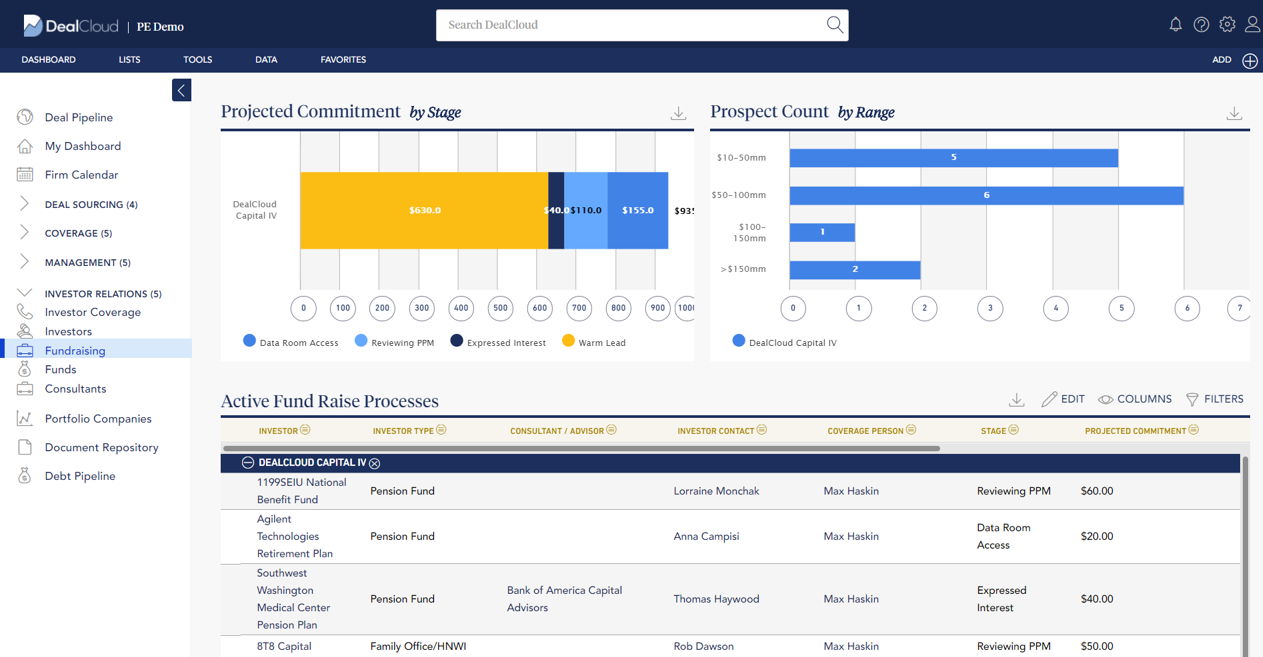Click the Add label in the navigation bar
The width and height of the screenshot is (1263, 657).
1222,60
